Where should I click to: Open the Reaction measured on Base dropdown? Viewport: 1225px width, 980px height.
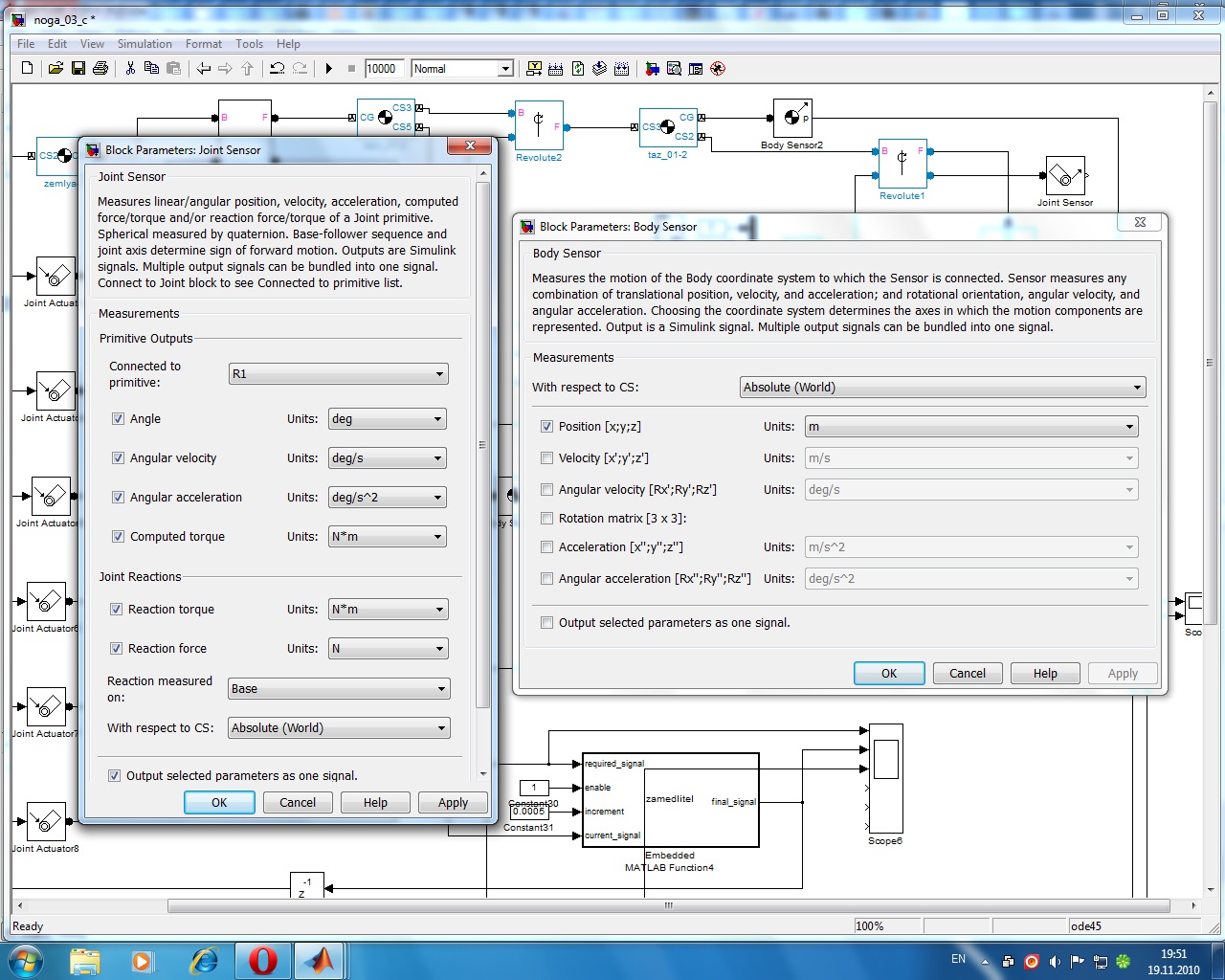click(x=338, y=689)
